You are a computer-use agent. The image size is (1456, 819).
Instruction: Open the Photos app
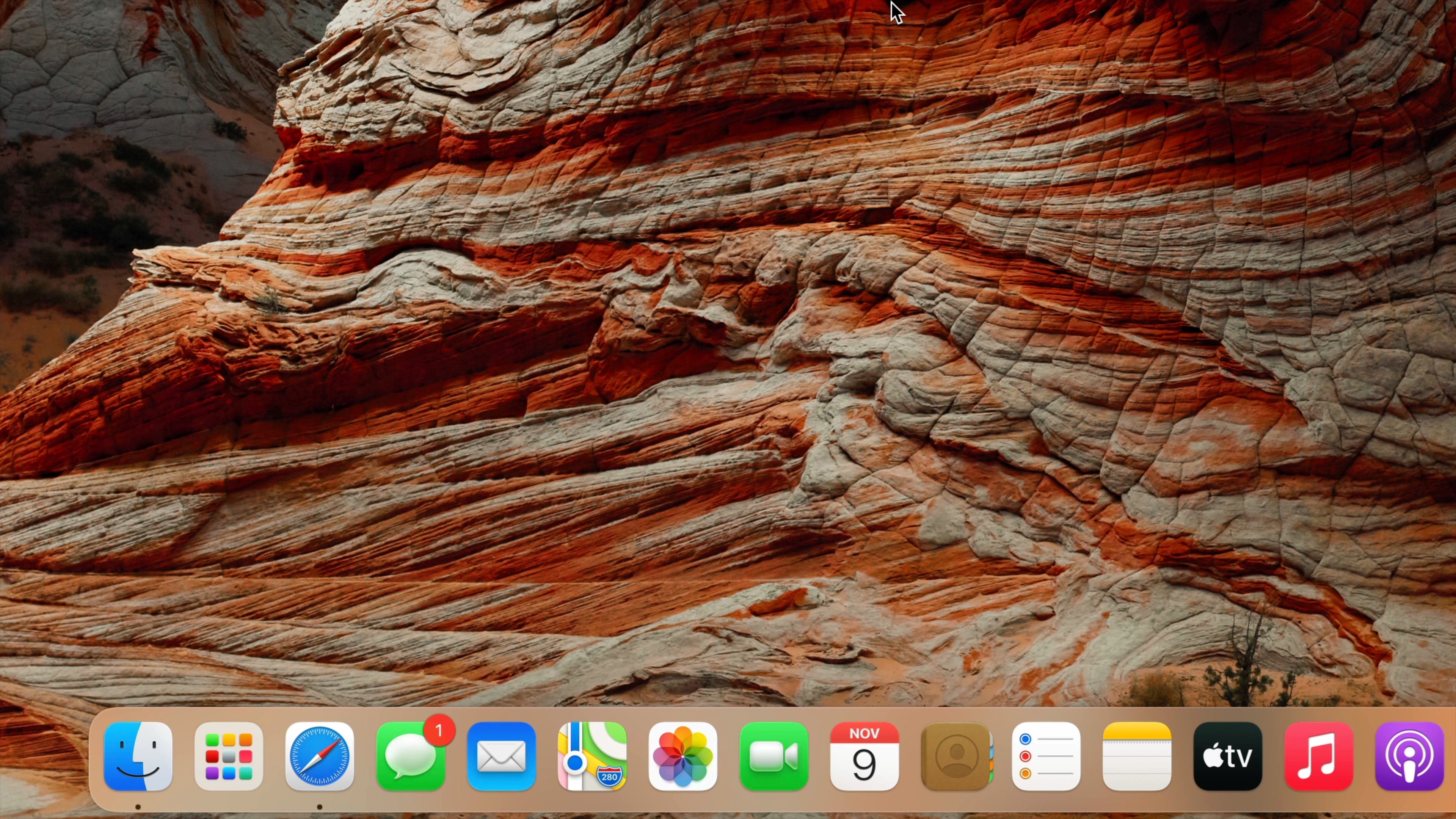coord(683,756)
